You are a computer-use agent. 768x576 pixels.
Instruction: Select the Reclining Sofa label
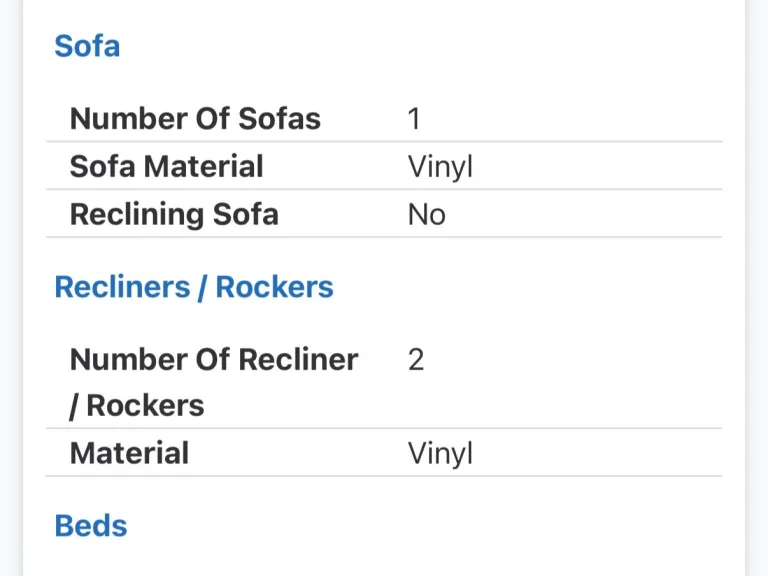point(174,214)
